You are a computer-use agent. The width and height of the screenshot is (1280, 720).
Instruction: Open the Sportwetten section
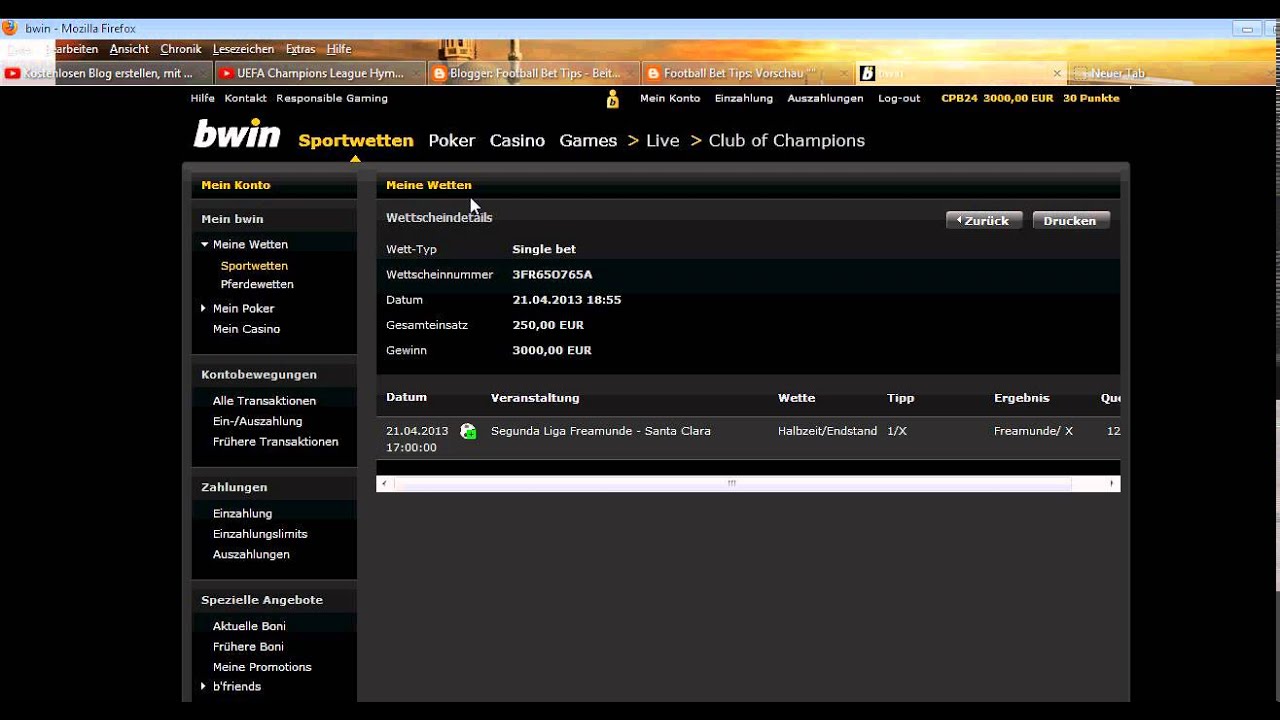pyautogui.click(x=356, y=141)
